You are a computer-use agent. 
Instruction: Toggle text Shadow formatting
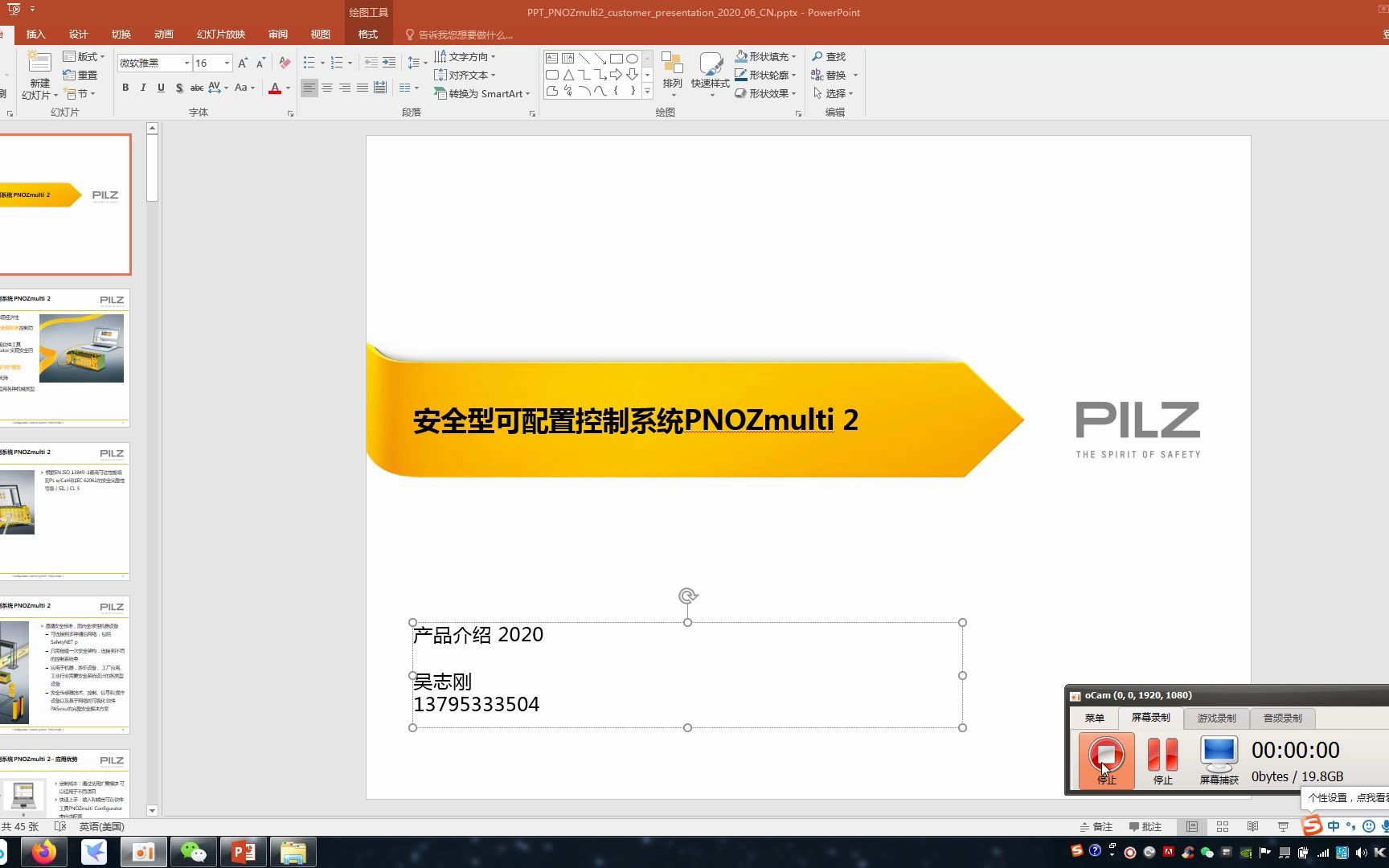[178, 88]
